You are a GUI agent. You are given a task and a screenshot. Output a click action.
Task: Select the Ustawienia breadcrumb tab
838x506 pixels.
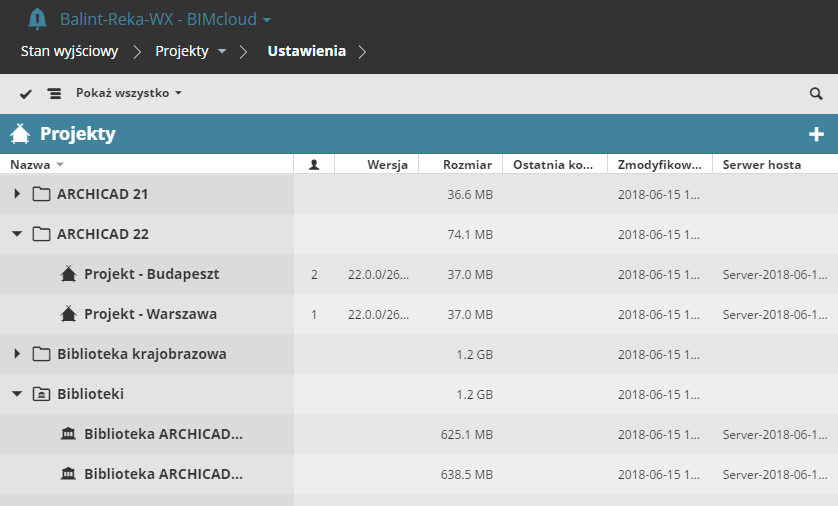306,51
